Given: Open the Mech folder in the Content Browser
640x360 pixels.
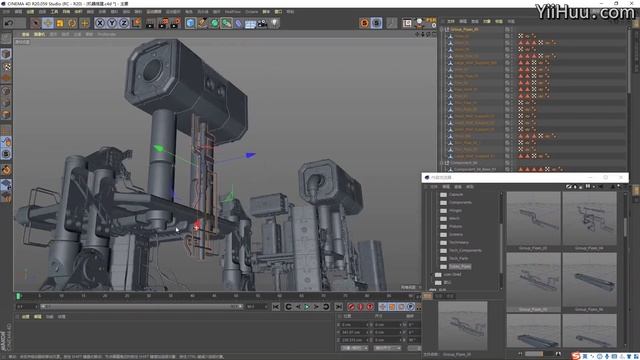Looking at the screenshot, I should pyautogui.click(x=454, y=219).
